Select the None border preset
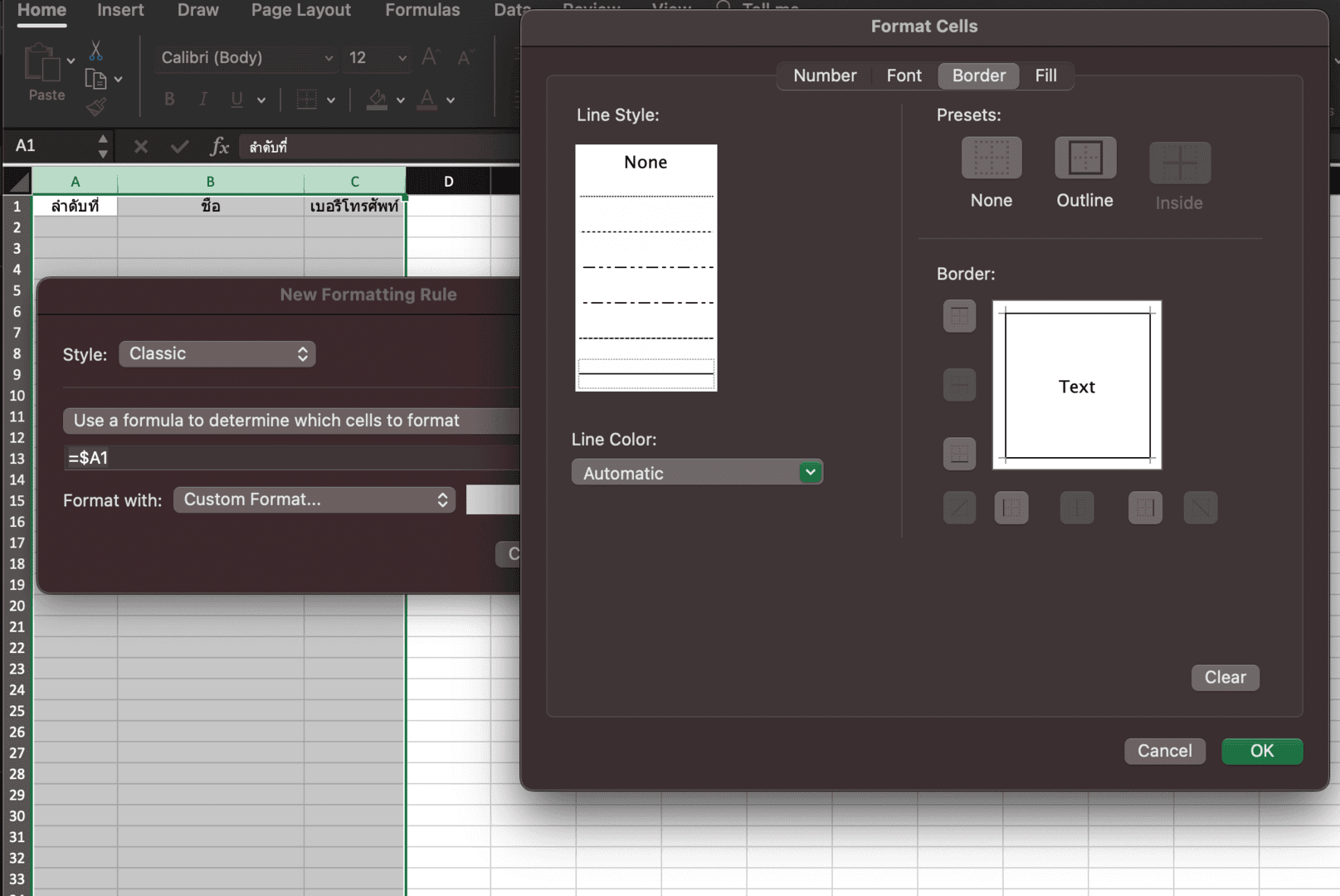The height and width of the screenshot is (896, 1340). point(991,158)
